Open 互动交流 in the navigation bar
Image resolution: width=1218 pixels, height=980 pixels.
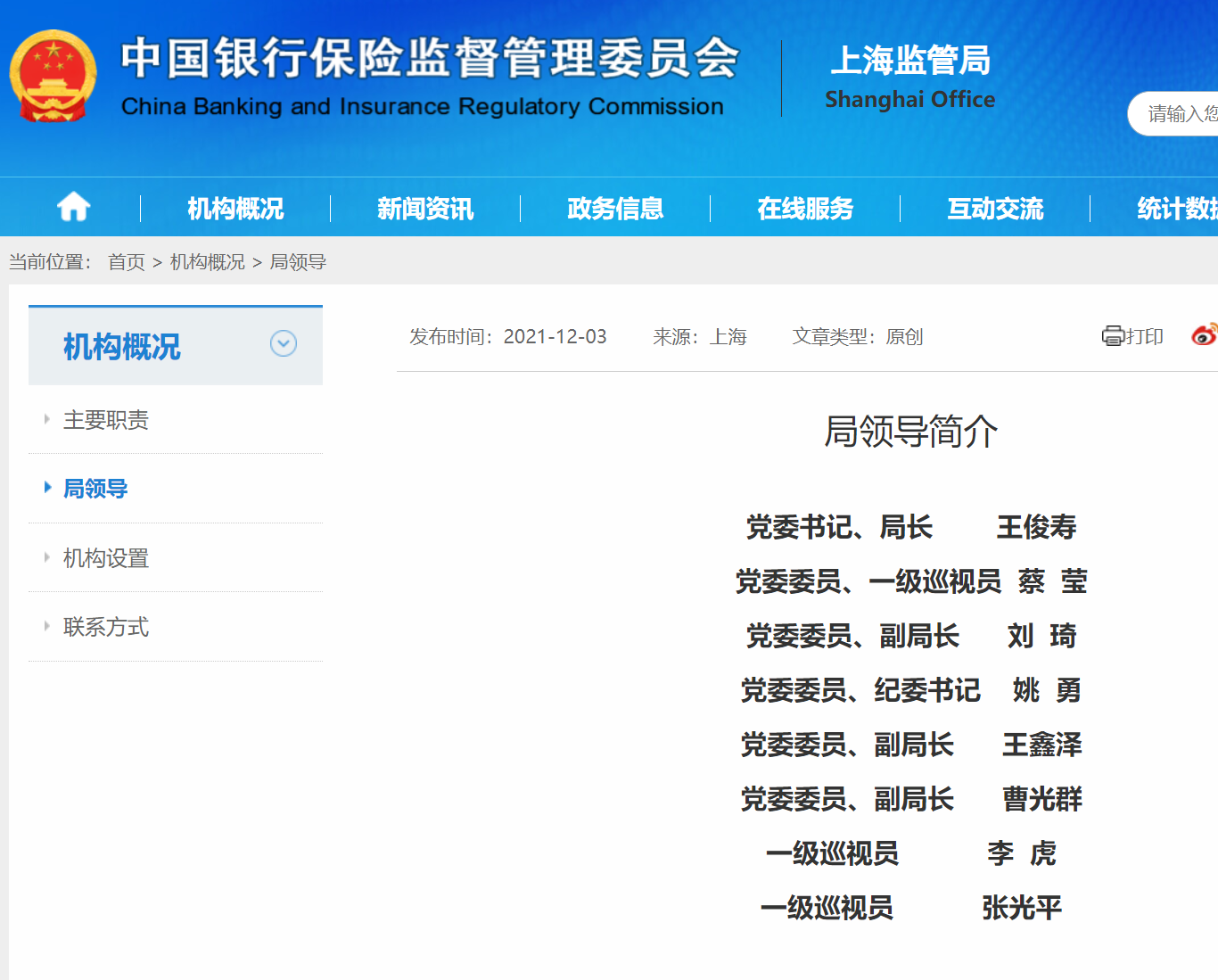(995, 209)
